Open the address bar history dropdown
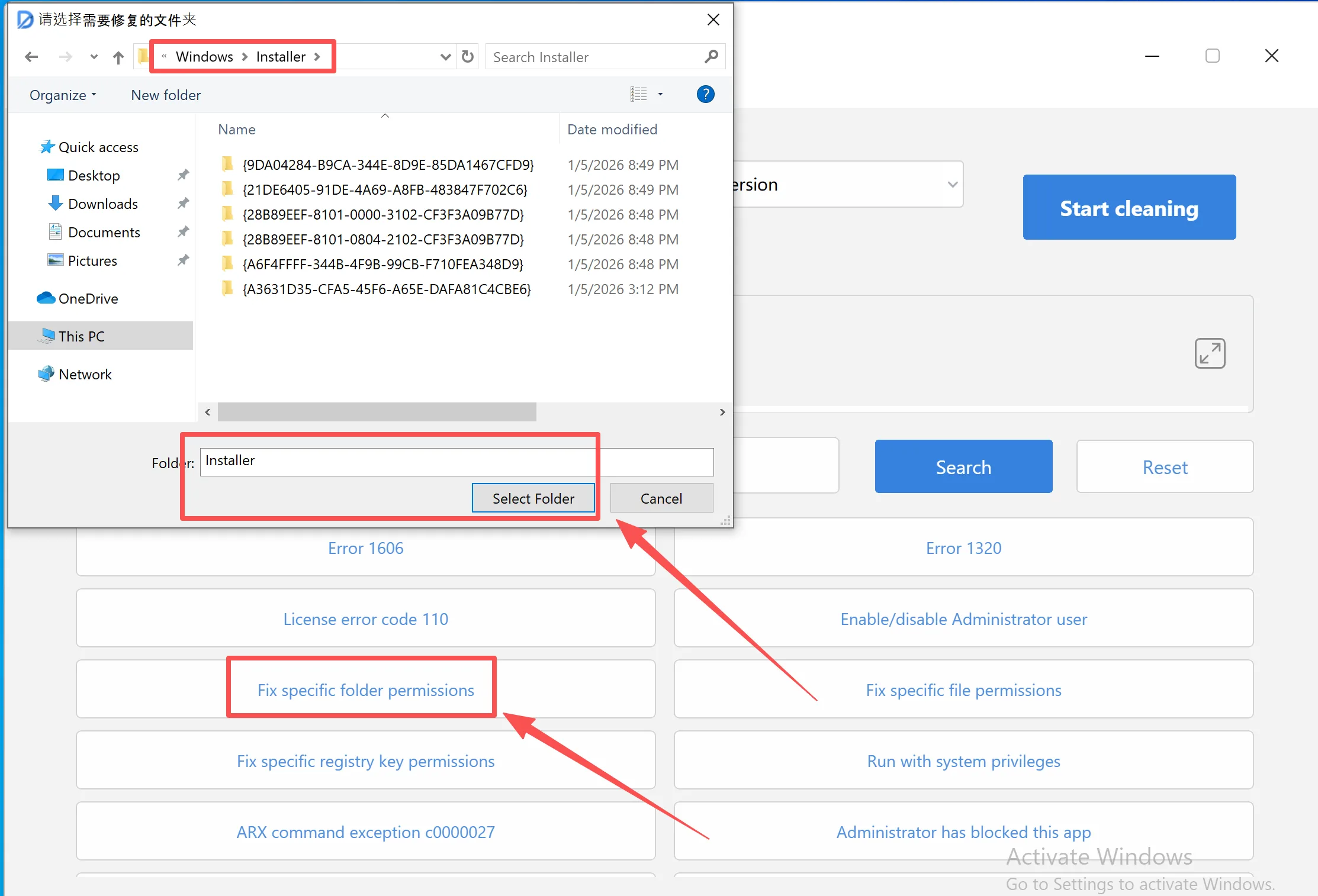This screenshot has width=1318, height=896. point(445,57)
